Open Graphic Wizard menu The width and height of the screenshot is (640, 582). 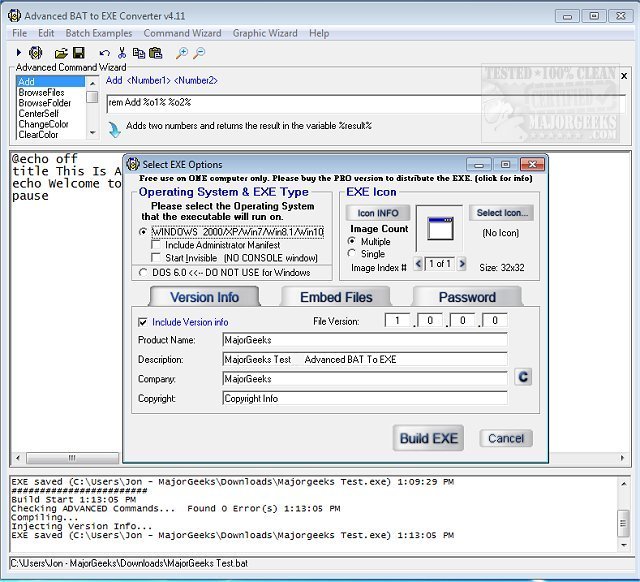tap(265, 33)
